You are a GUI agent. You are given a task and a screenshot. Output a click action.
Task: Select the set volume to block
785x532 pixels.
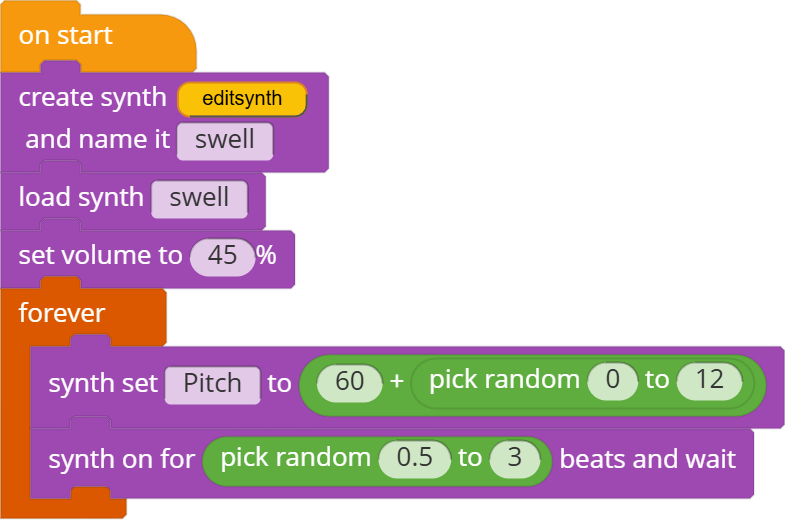click(100, 256)
